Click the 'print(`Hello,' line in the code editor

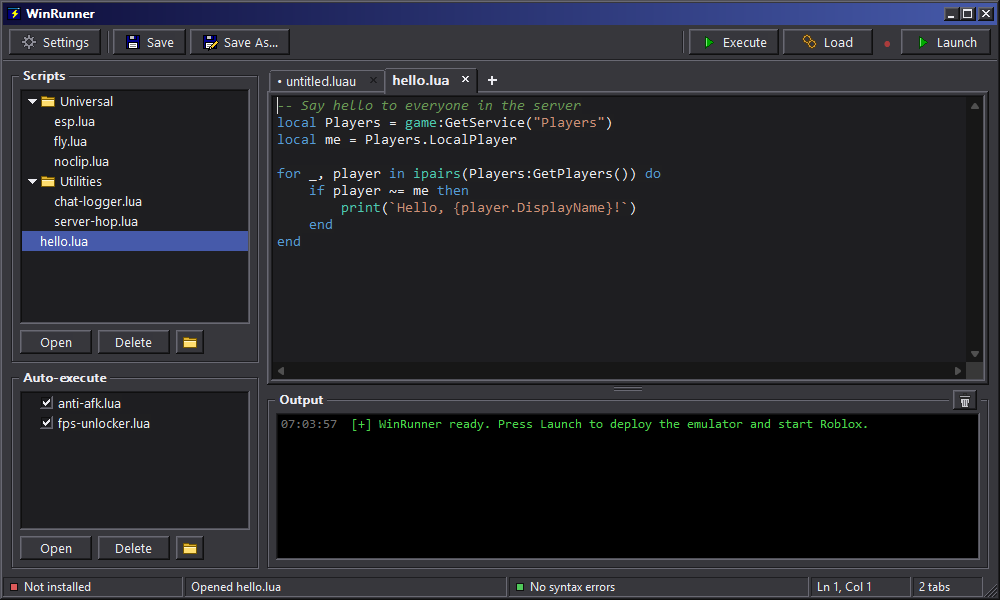click(488, 207)
